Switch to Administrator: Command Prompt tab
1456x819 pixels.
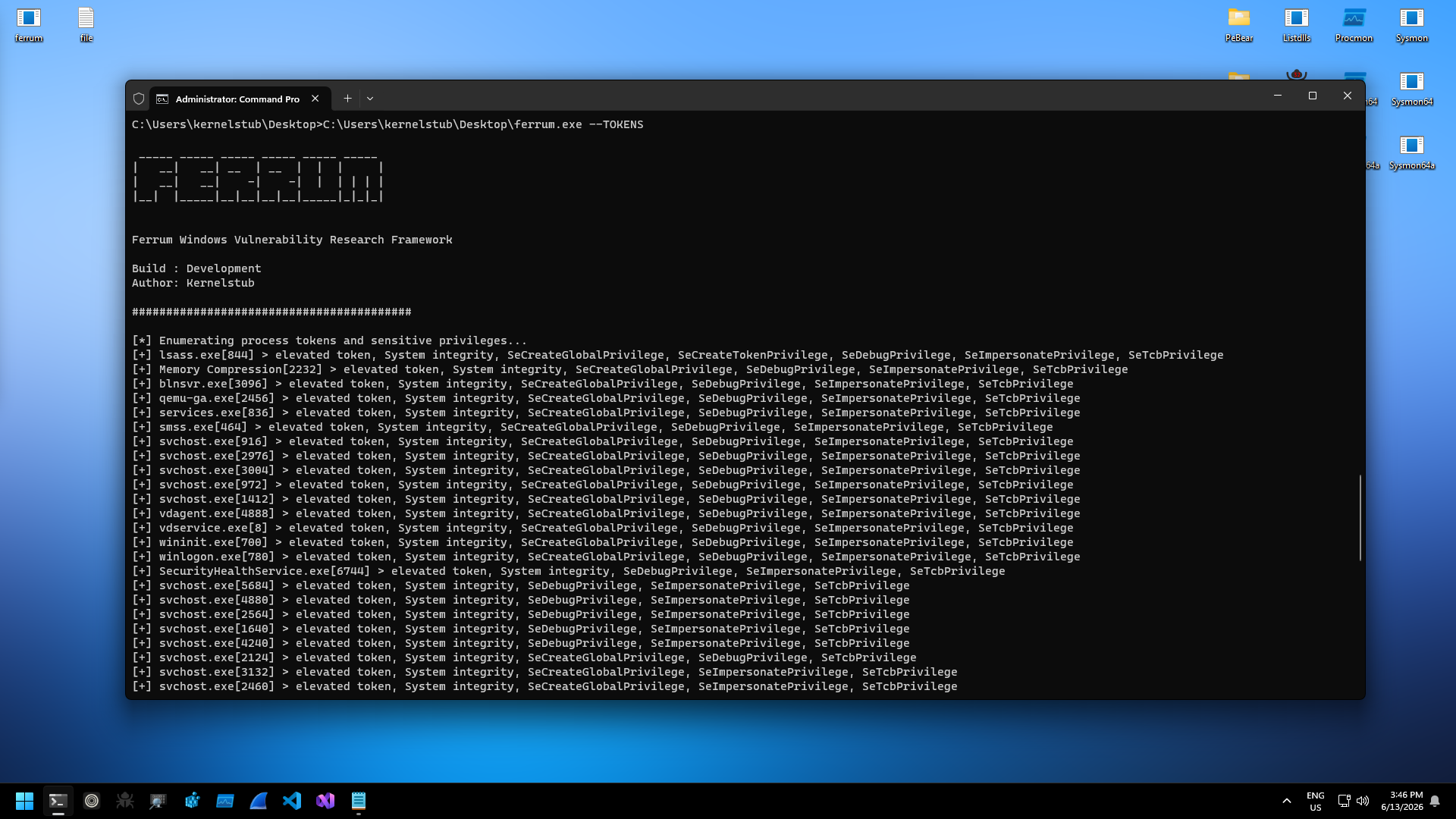(240, 99)
